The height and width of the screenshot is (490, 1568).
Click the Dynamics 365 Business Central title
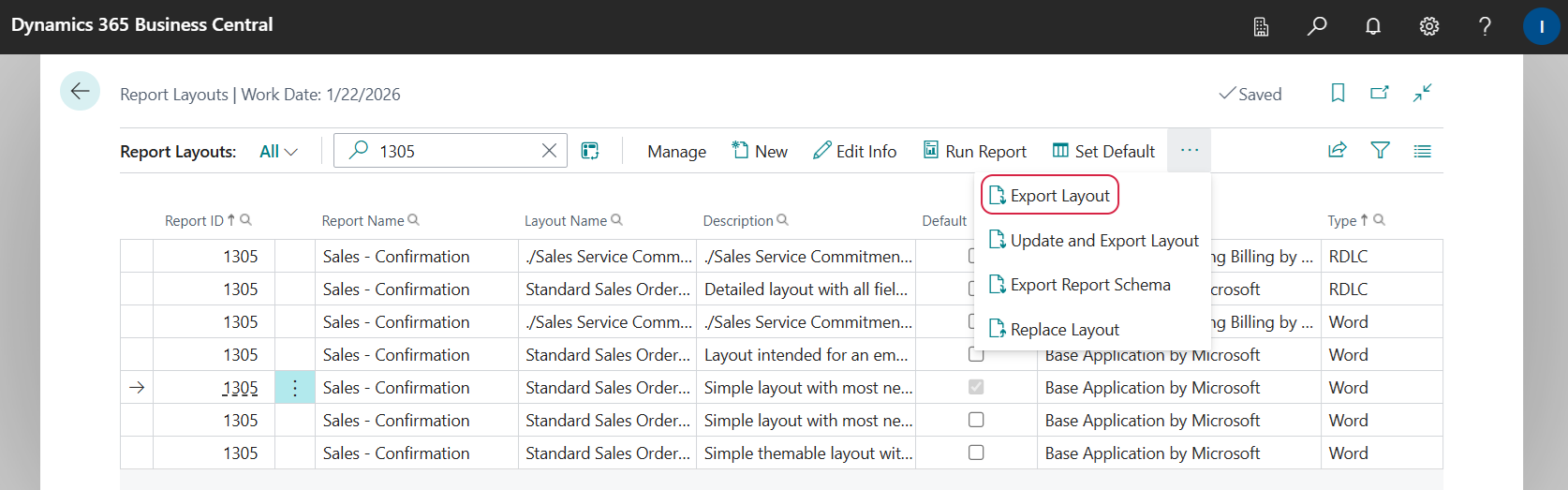[142, 25]
